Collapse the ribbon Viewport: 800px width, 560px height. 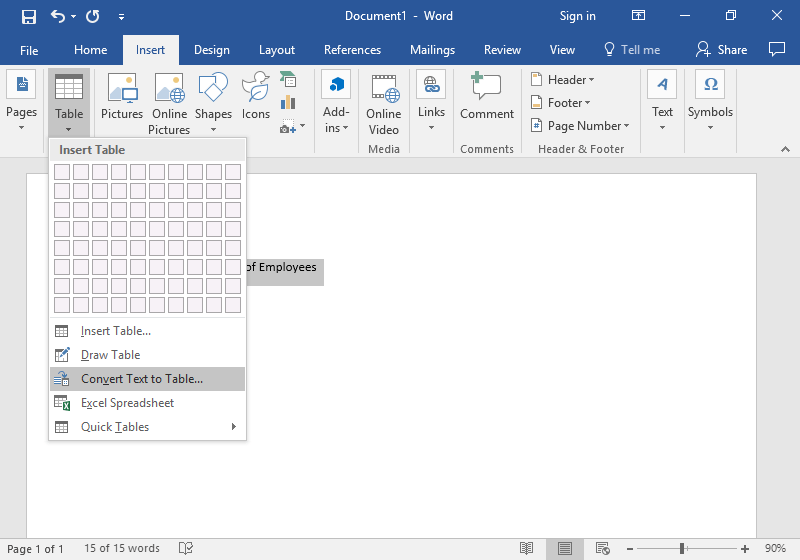[x=785, y=149]
